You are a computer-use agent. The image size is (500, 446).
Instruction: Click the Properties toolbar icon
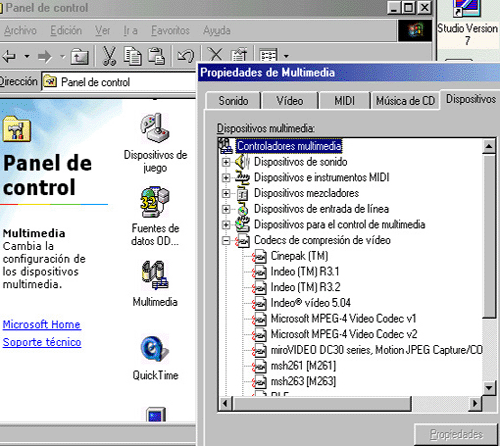(239, 54)
